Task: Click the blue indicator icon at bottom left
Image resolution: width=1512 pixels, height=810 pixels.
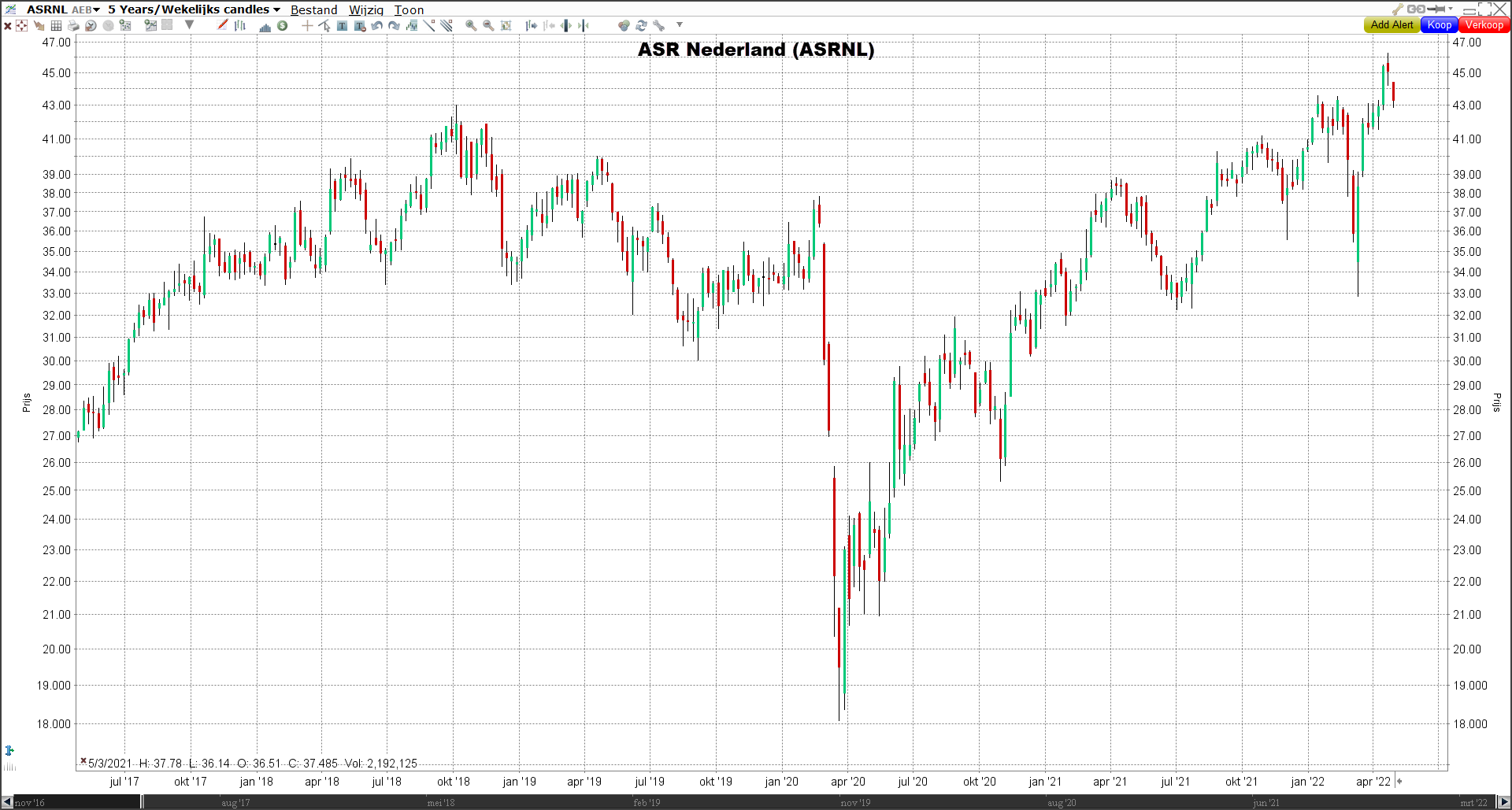Action: coord(9,751)
